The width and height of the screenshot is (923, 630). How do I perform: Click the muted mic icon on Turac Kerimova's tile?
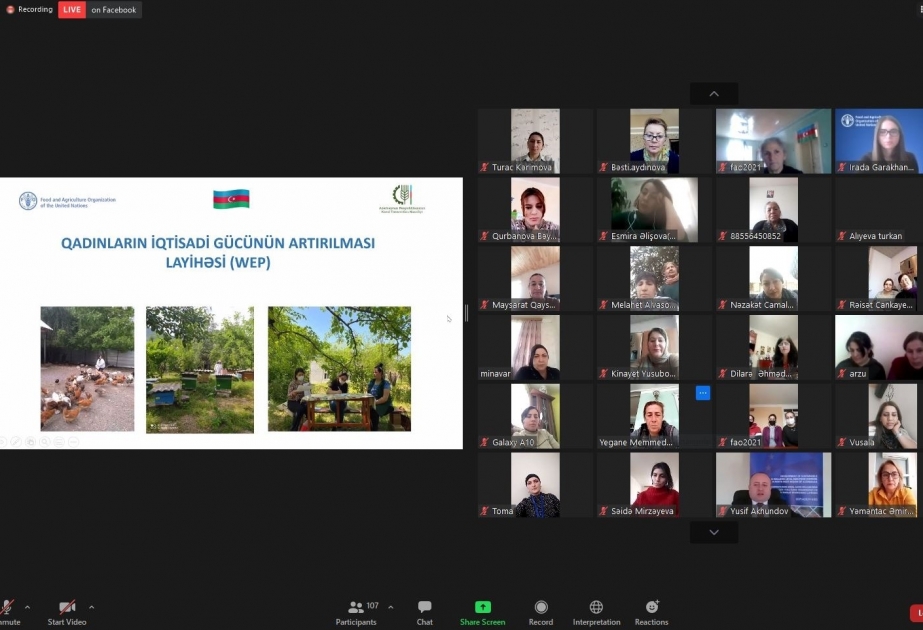(x=484, y=167)
